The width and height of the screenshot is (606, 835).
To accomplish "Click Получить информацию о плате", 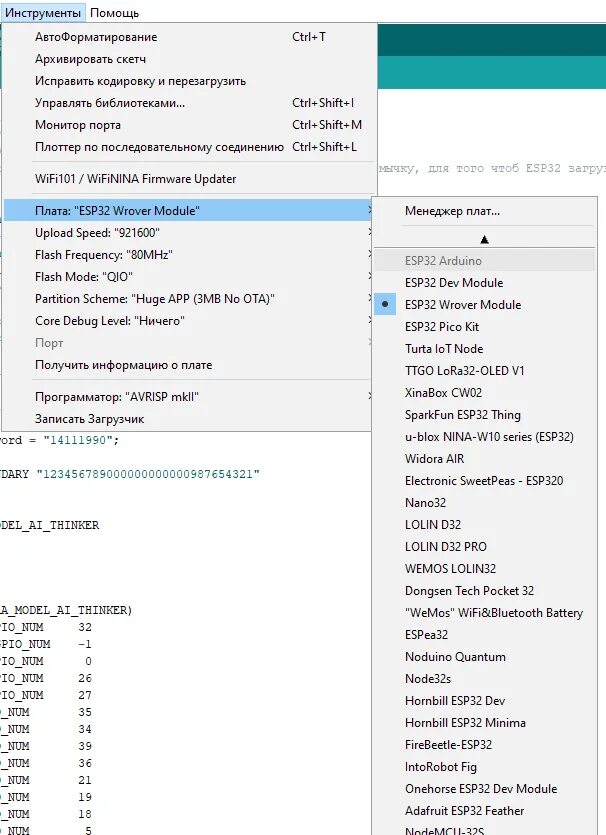I will pyautogui.click(x=187, y=365).
